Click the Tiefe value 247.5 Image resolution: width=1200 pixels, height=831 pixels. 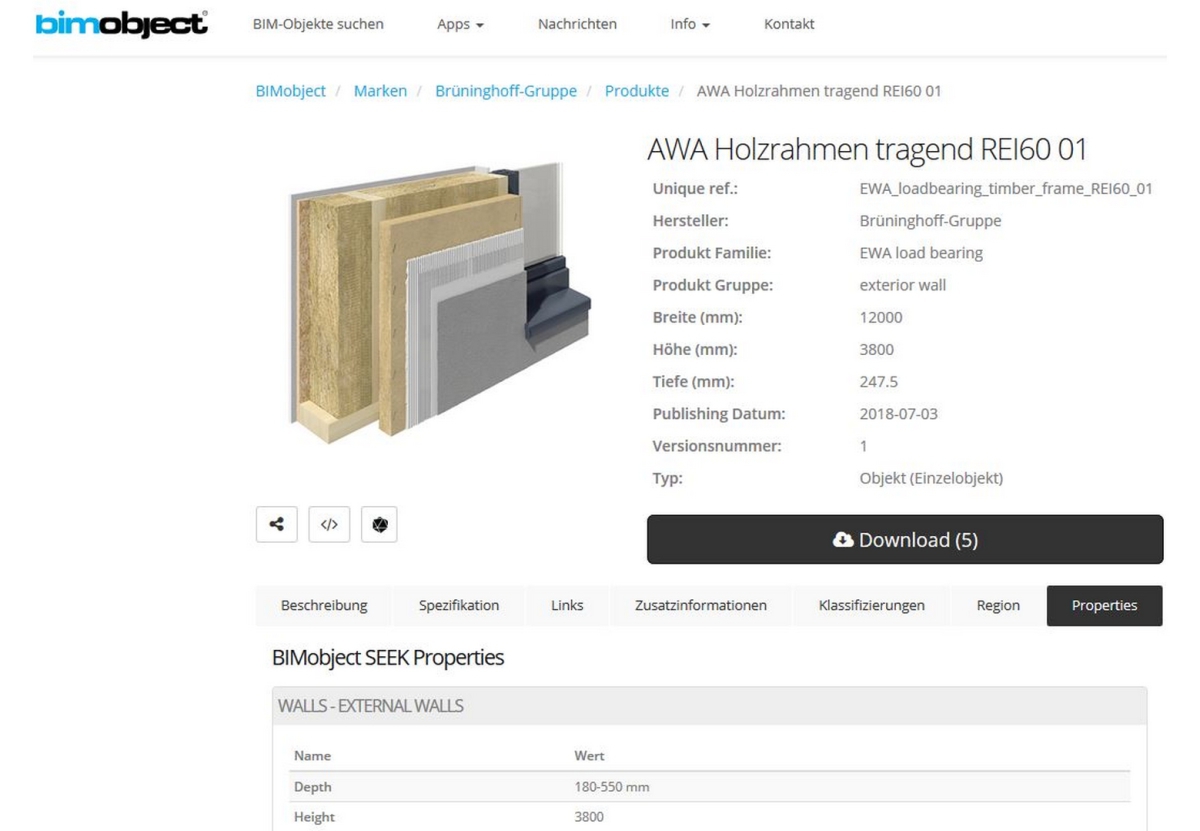point(879,381)
